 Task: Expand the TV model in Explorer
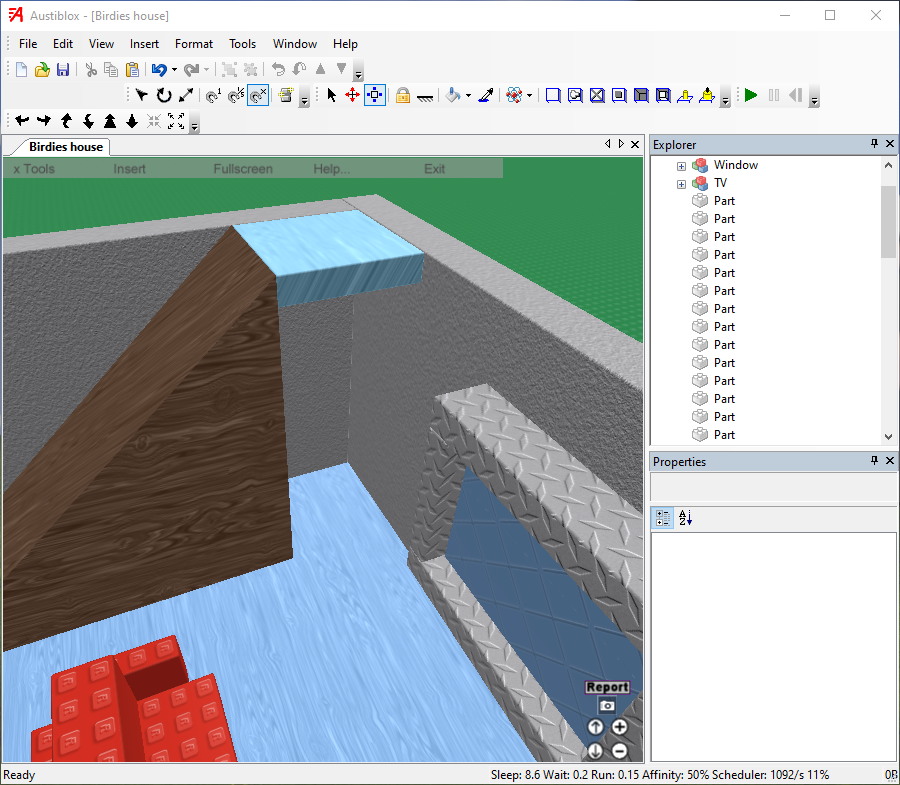(681, 184)
